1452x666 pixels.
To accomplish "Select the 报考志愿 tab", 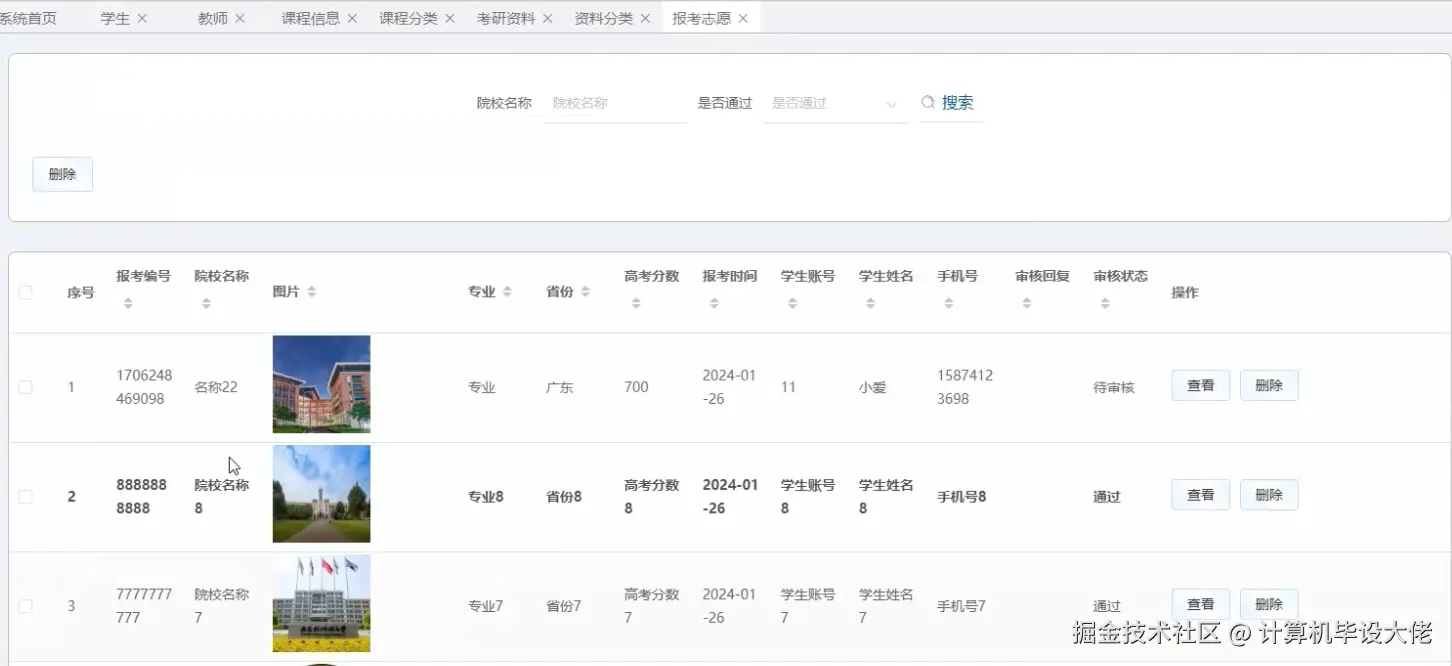I will (x=701, y=18).
